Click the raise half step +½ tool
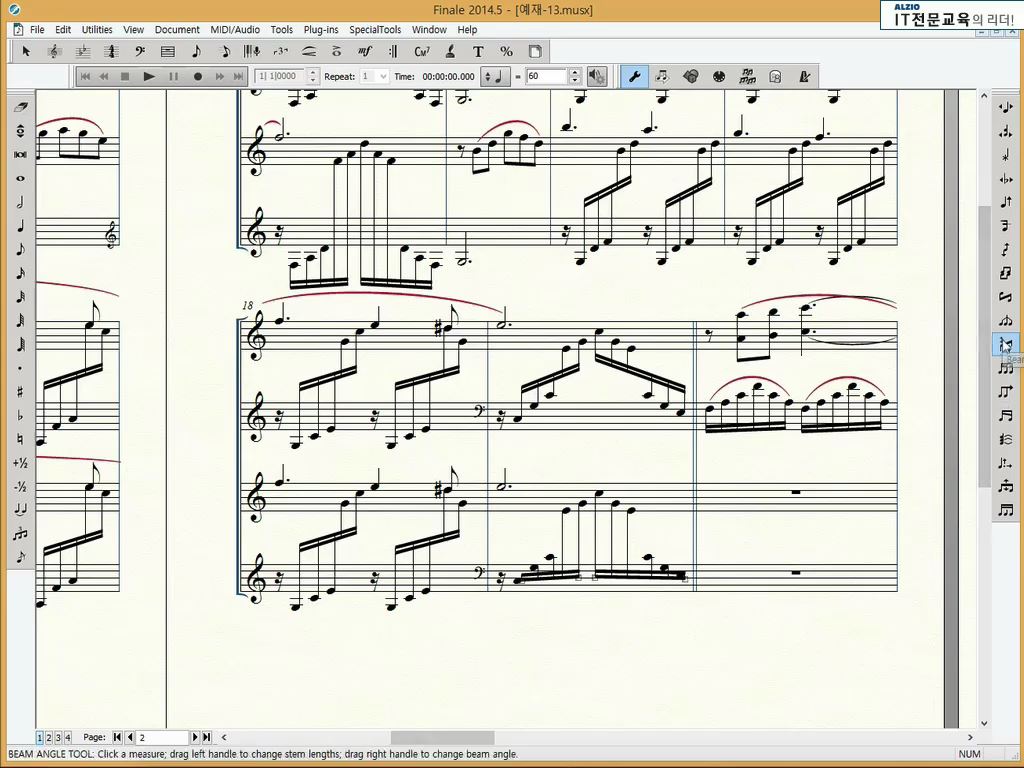This screenshot has height=768, width=1024. tap(20, 463)
